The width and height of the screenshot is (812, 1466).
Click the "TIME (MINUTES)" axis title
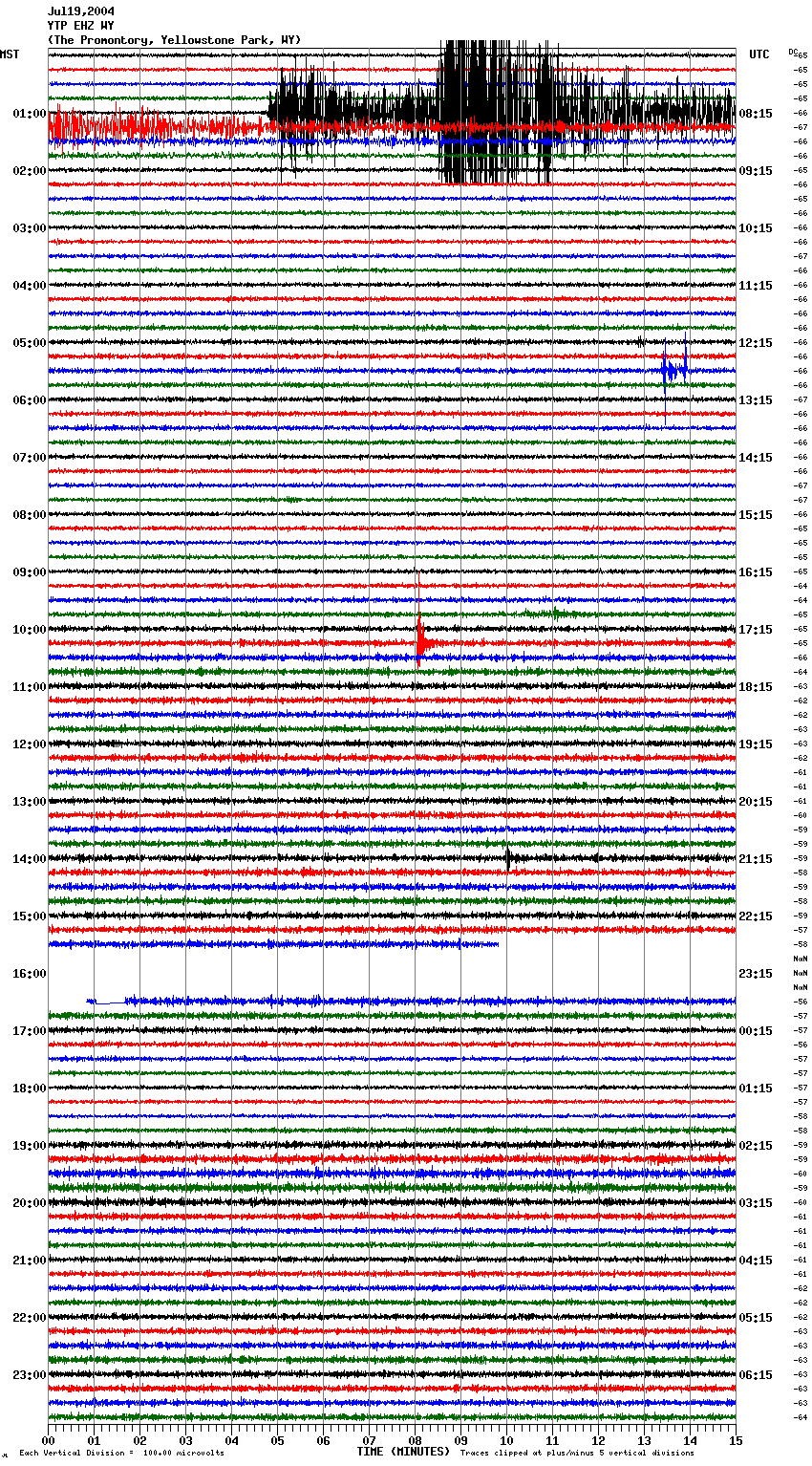point(403,1452)
